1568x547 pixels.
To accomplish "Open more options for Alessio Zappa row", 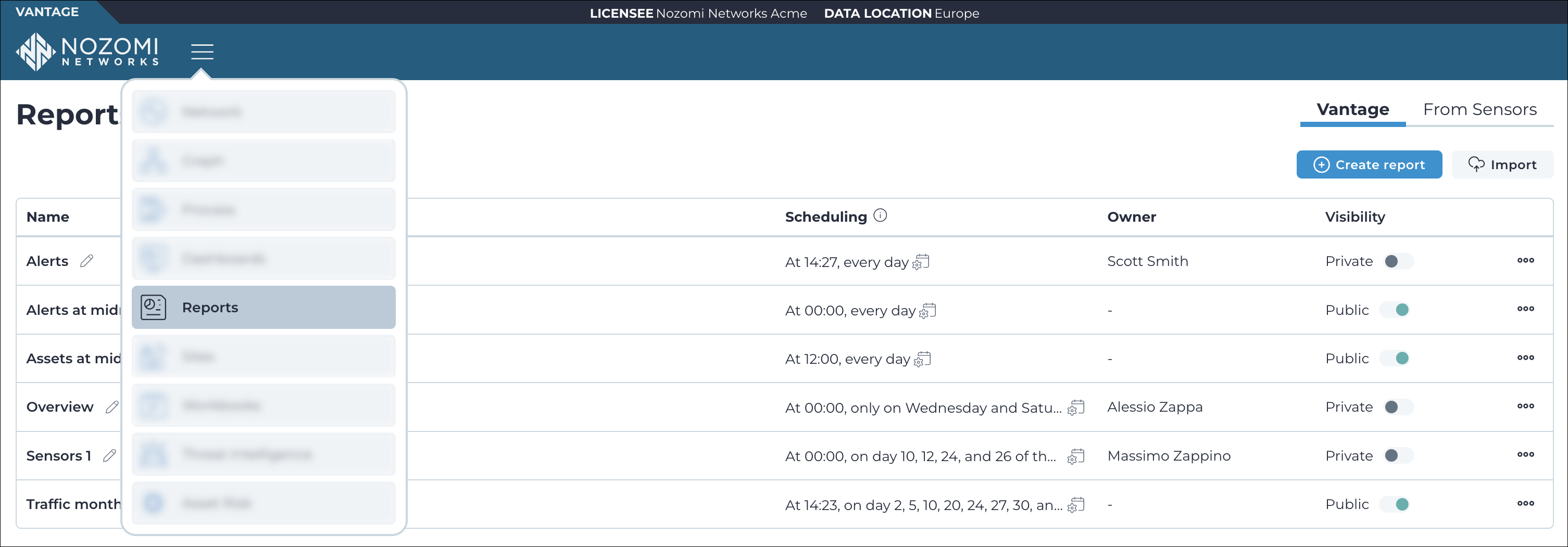I will coord(1525,406).
